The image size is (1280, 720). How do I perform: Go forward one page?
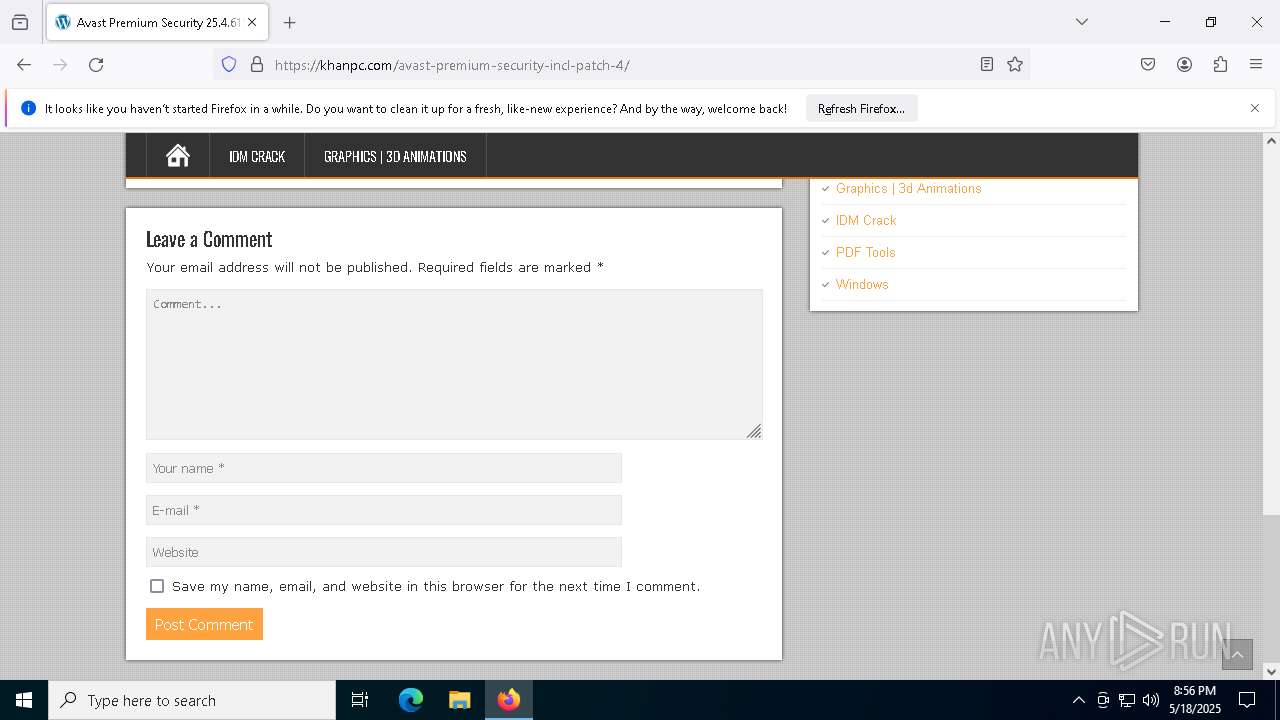tap(60, 64)
